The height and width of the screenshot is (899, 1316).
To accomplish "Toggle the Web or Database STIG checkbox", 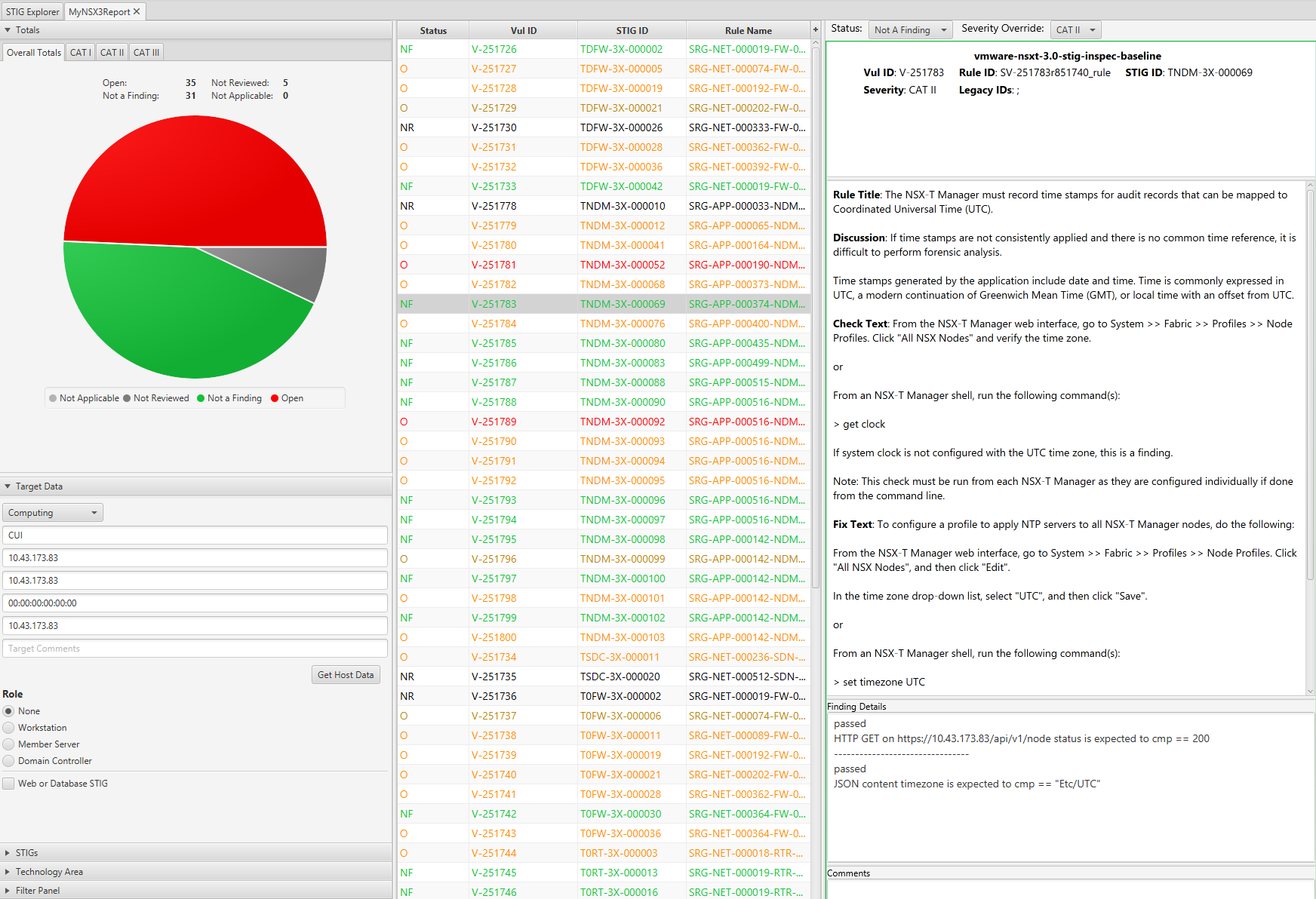I will [9, 784].
